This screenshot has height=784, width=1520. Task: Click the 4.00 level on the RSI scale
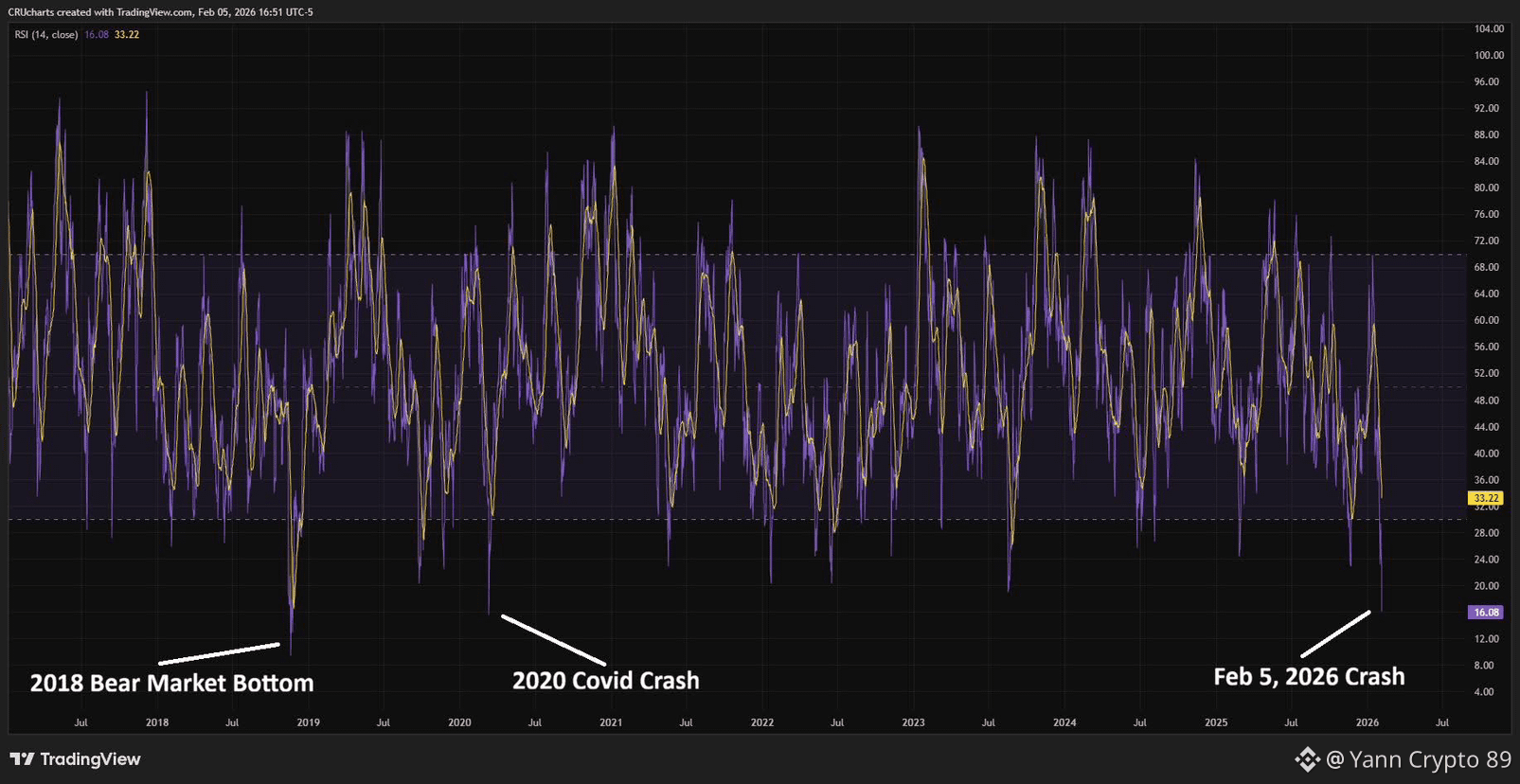pyautogui.click(x=1484, y=693)
